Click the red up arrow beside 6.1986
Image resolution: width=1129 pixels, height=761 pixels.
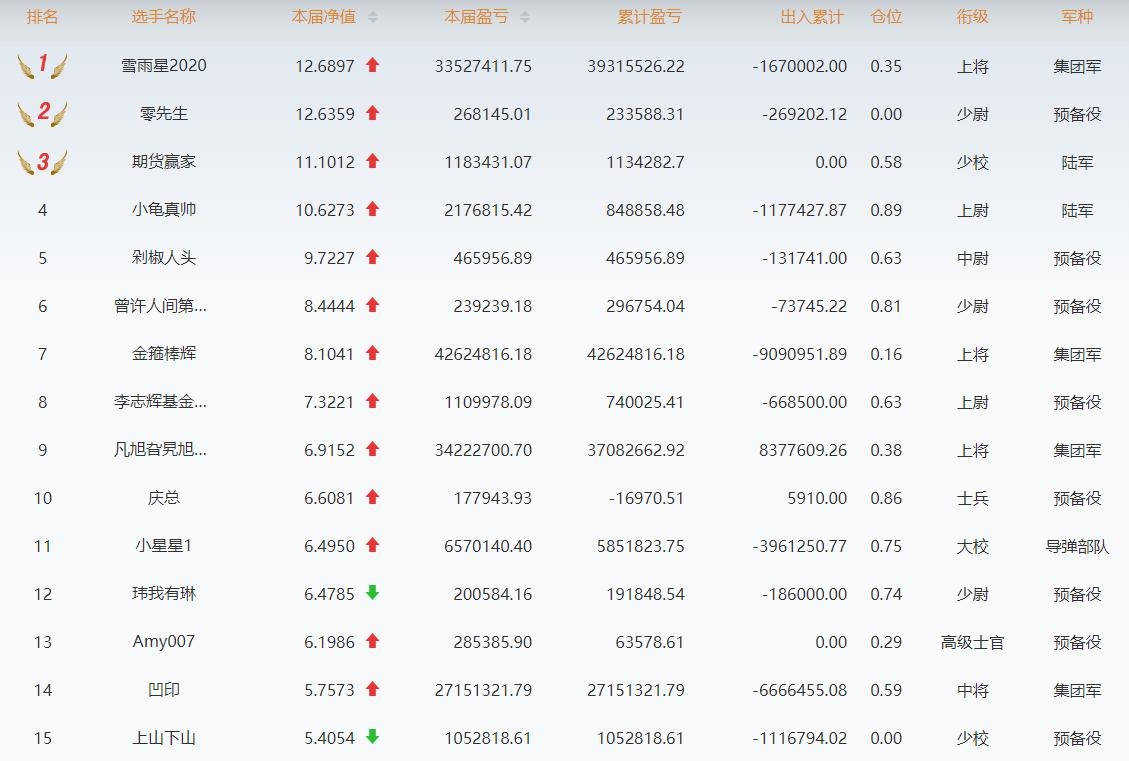click(x=373, y=641)
